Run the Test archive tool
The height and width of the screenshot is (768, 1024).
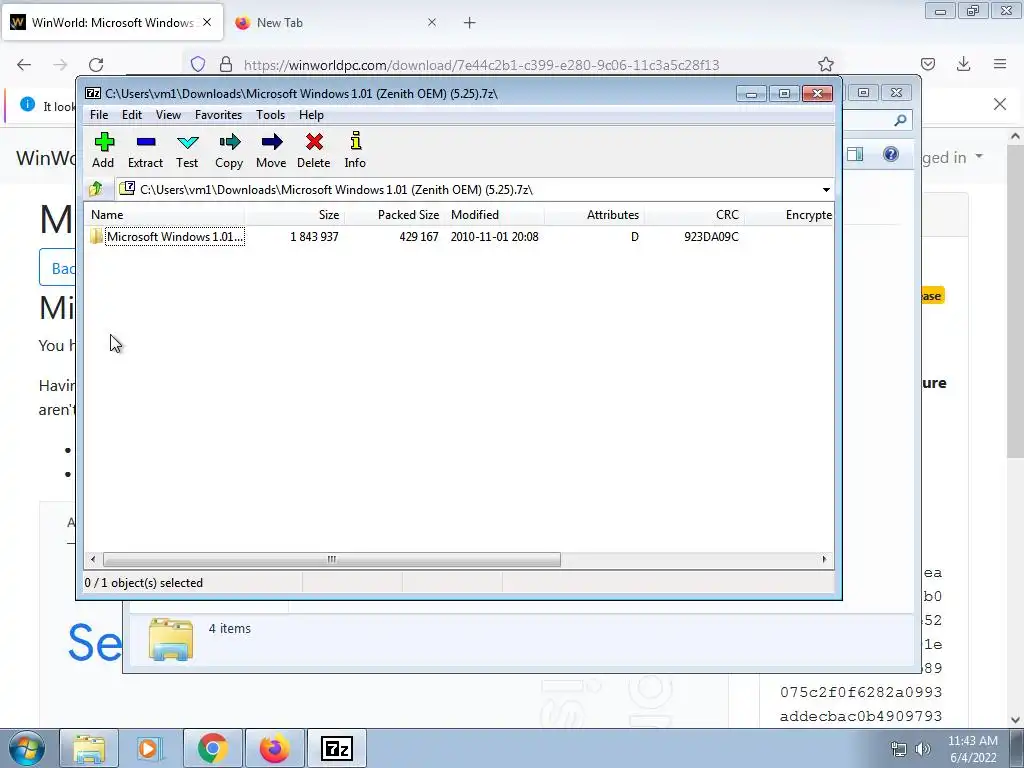(187, 150)
